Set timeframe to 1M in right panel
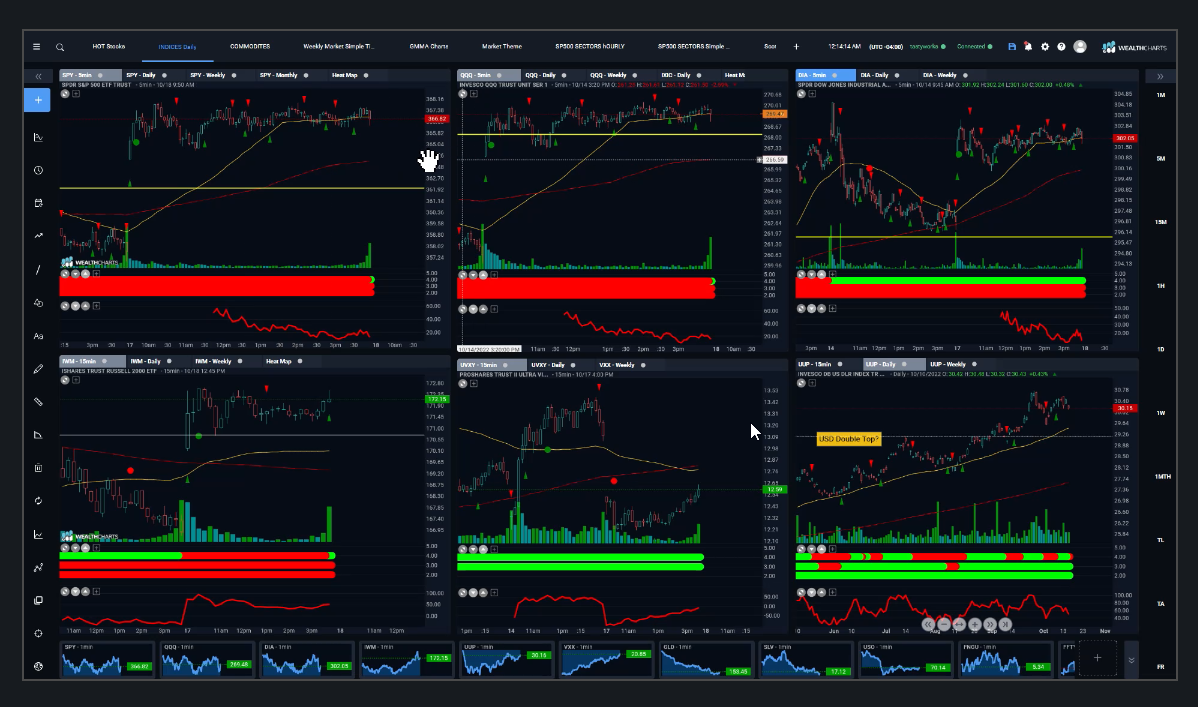Image resolution: width=1198 pixels, height=707 pixels. click(1161, 96)
